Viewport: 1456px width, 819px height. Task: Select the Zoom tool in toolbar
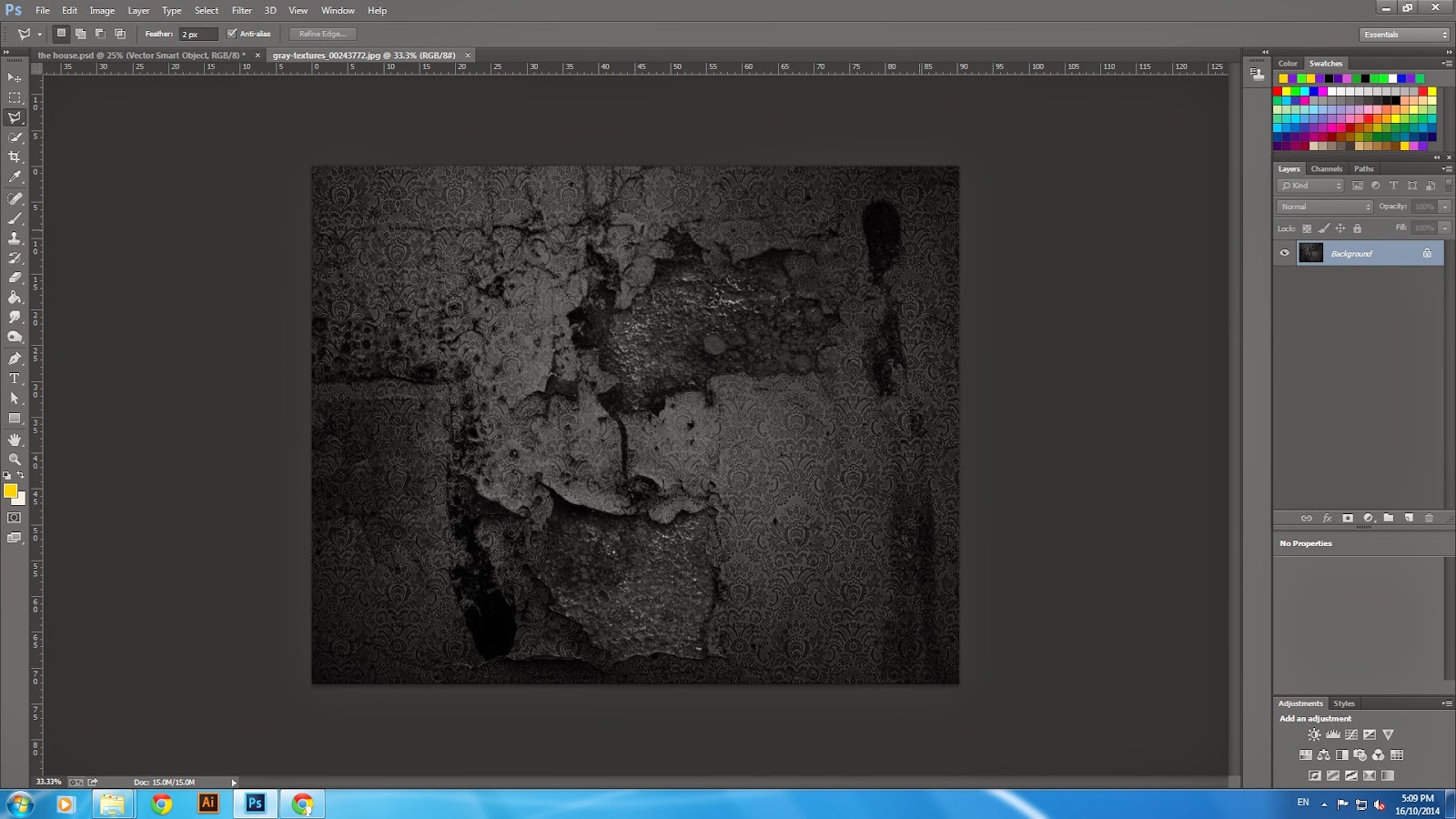click(x=15, y=460)
